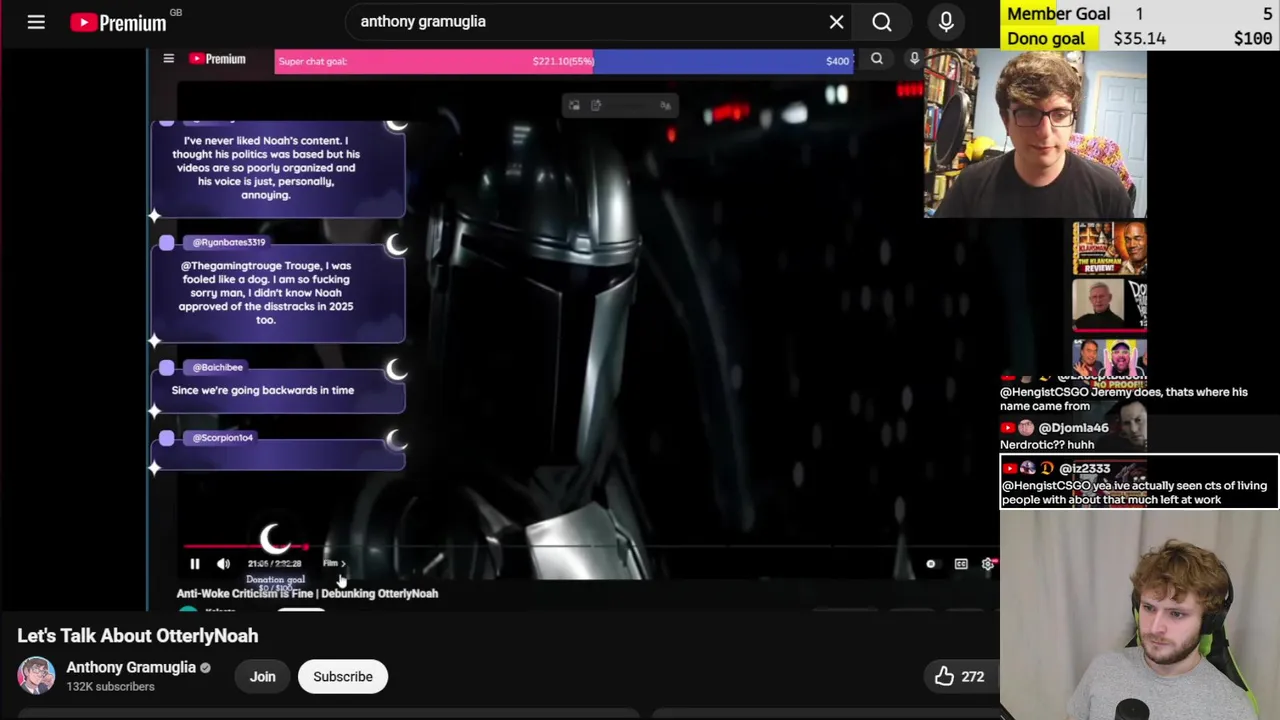Click inner video's search magnifier icon
1280x720 pixels.
click(877, 59)
